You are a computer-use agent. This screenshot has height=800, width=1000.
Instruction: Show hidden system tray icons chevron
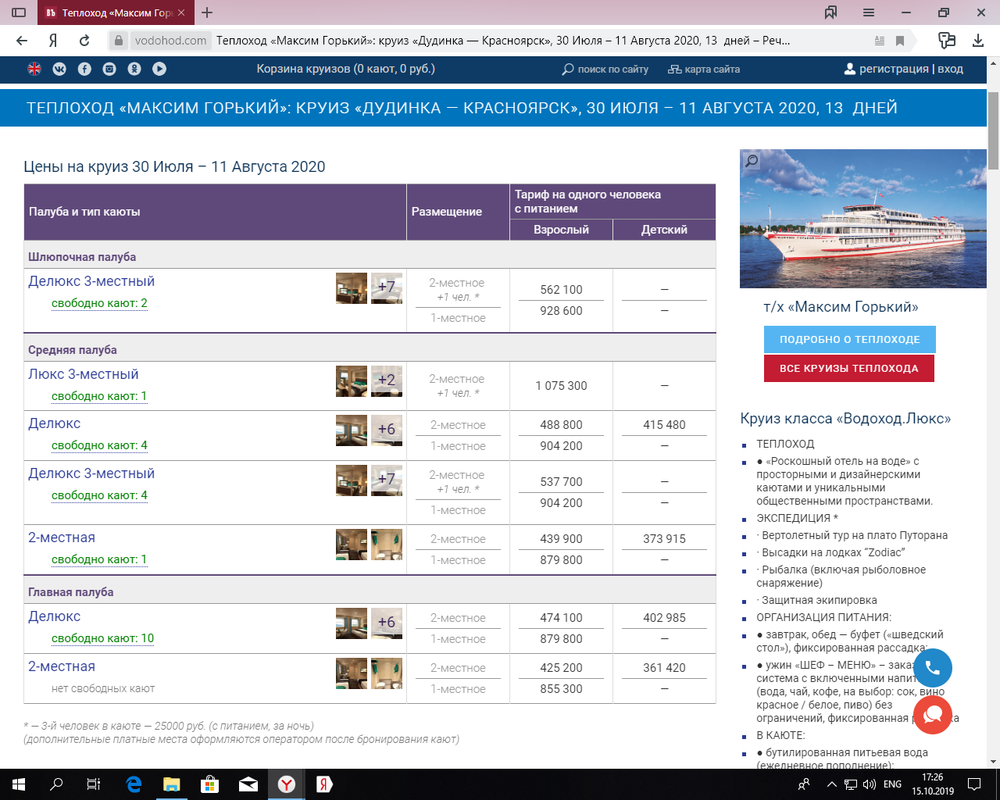(831, 784)
